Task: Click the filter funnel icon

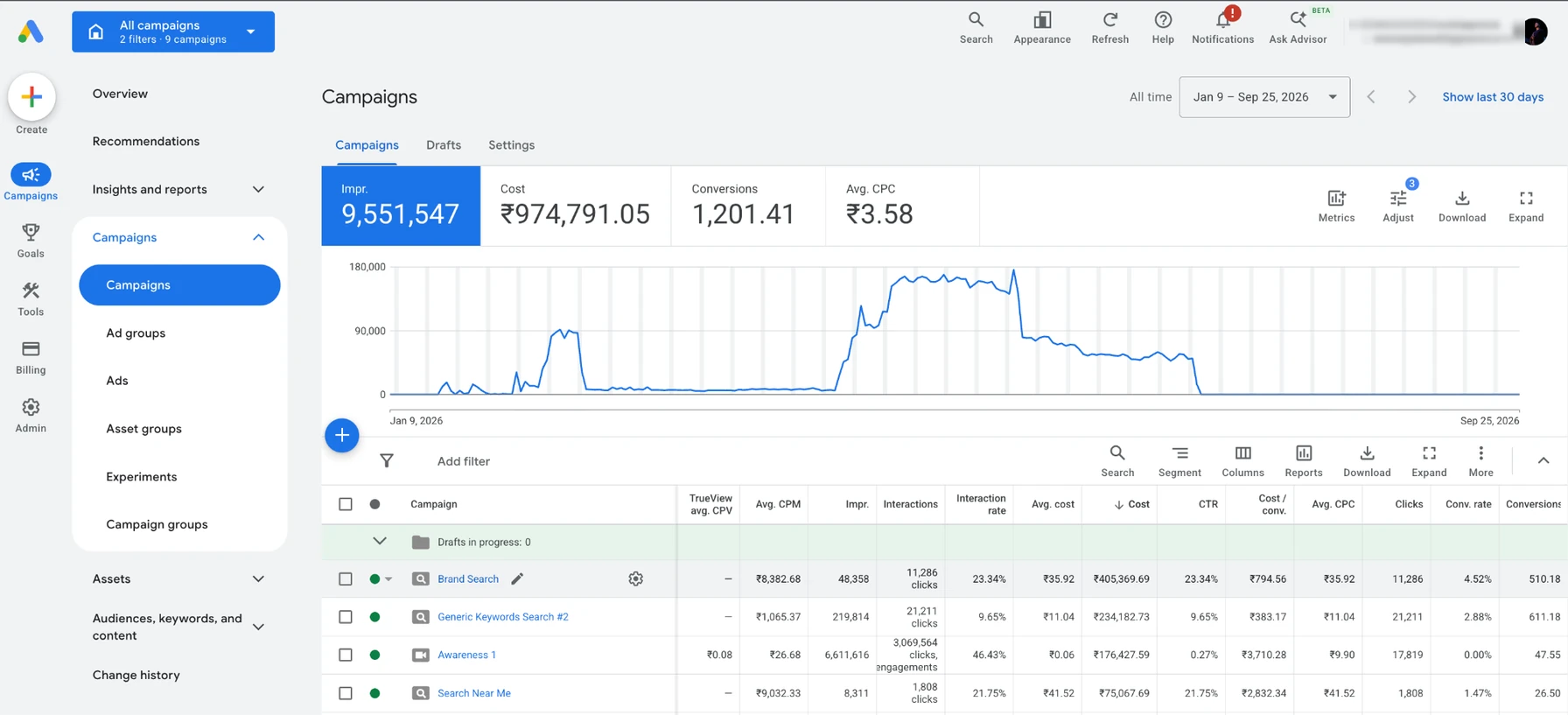Action: coord(387,460)
